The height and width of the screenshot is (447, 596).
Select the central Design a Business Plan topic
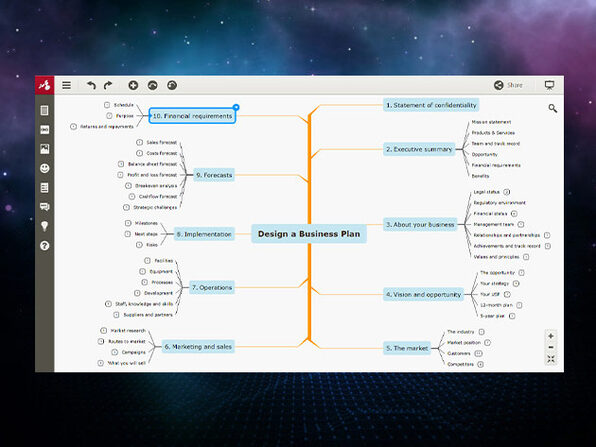309,234
